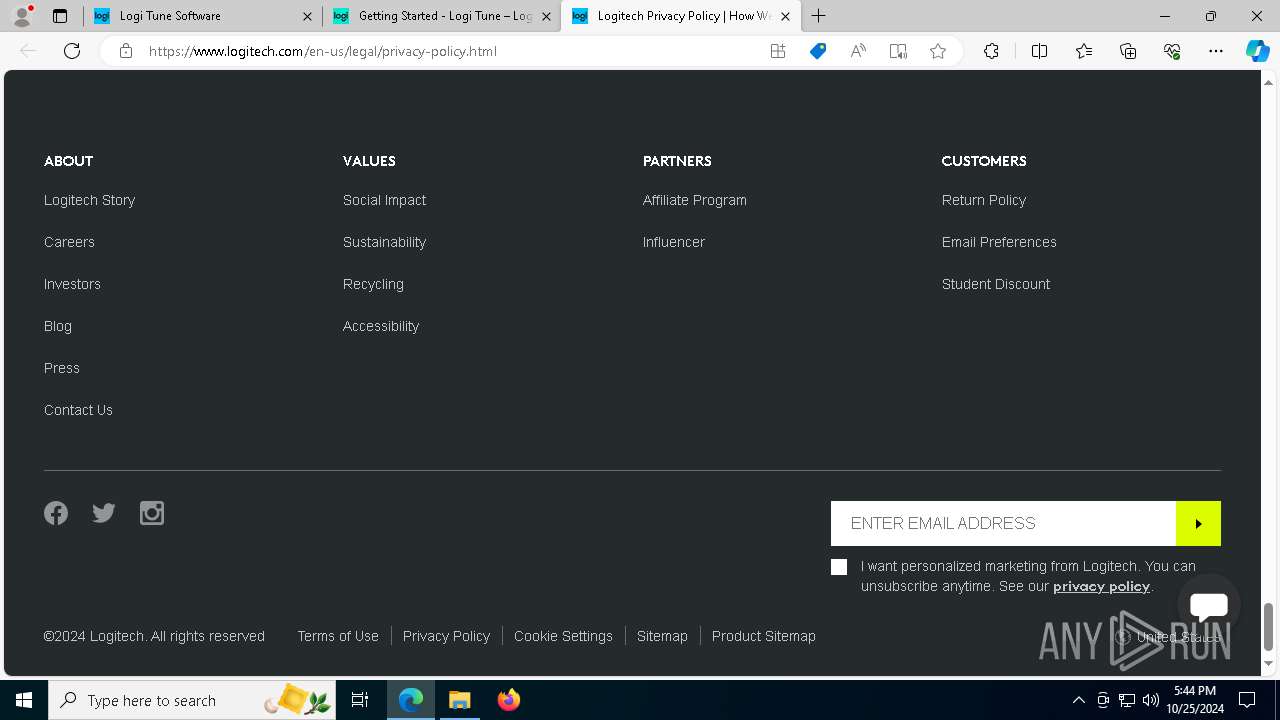Open Terms of Use footer link
The width and height of the screenshot is (1280, 720).
(x=338, y=636)
